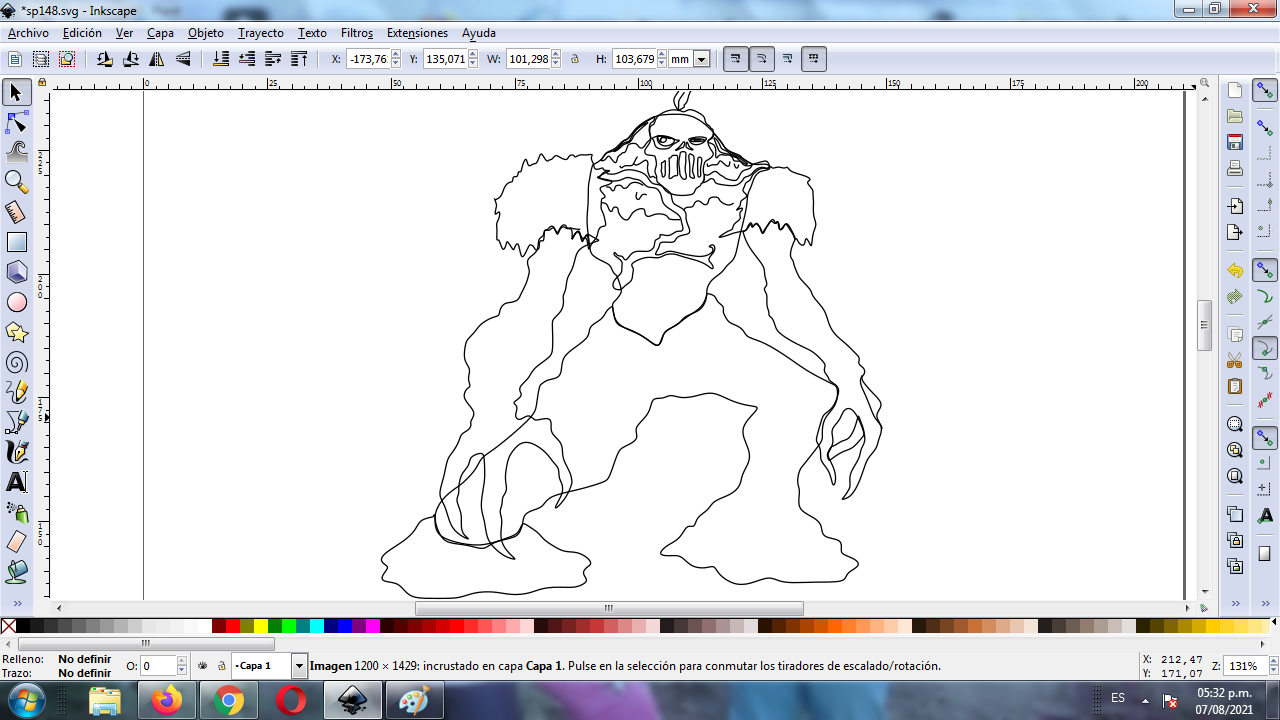
Task: Select the Spiral tool
Action: (16, 362)
